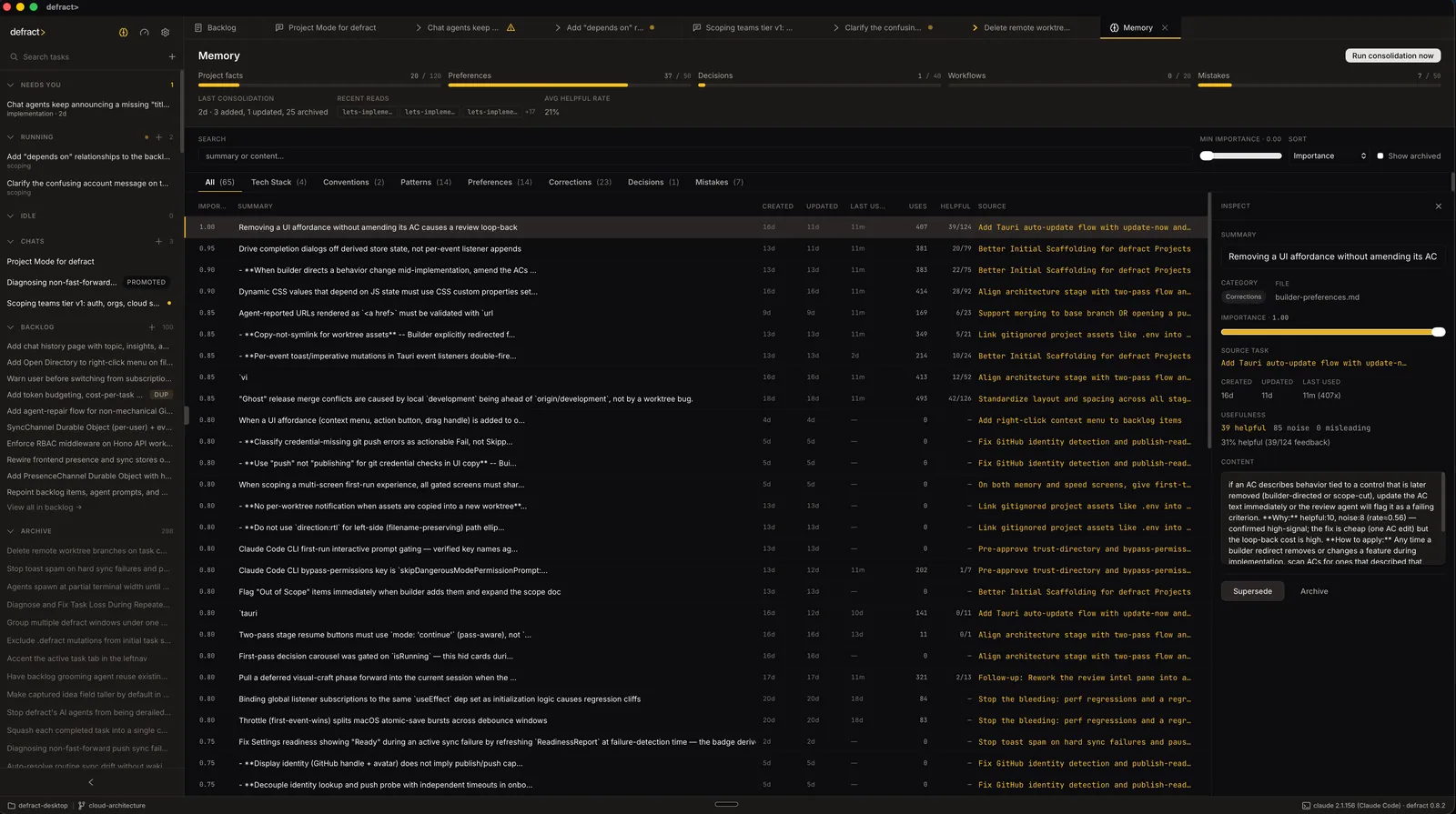This screenshot has height=814, width=1456.
Task: Open the Importance sort dropdown
Action: coord(1330,156)
